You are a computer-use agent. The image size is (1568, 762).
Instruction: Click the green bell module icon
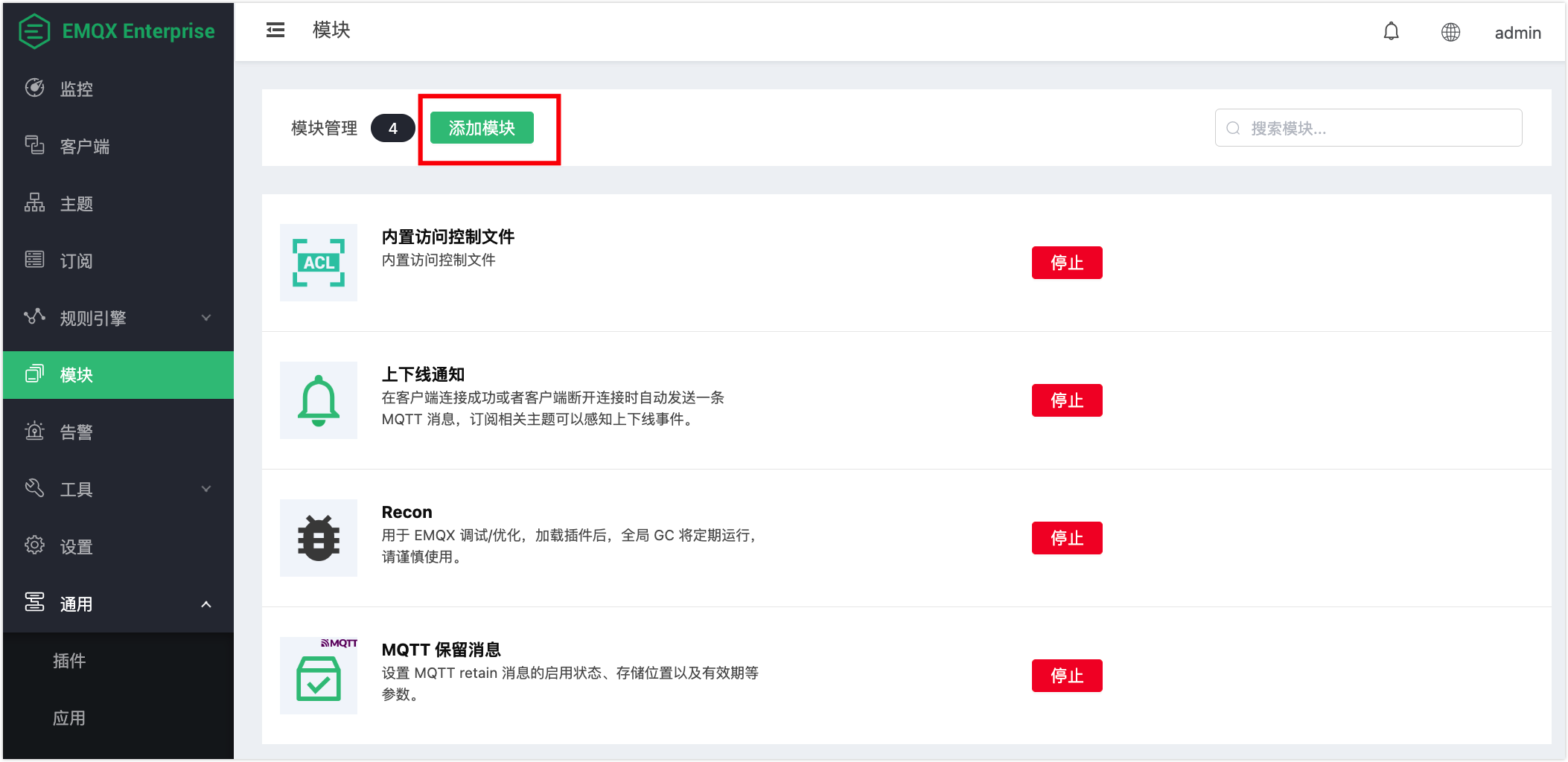click(319, 400)
